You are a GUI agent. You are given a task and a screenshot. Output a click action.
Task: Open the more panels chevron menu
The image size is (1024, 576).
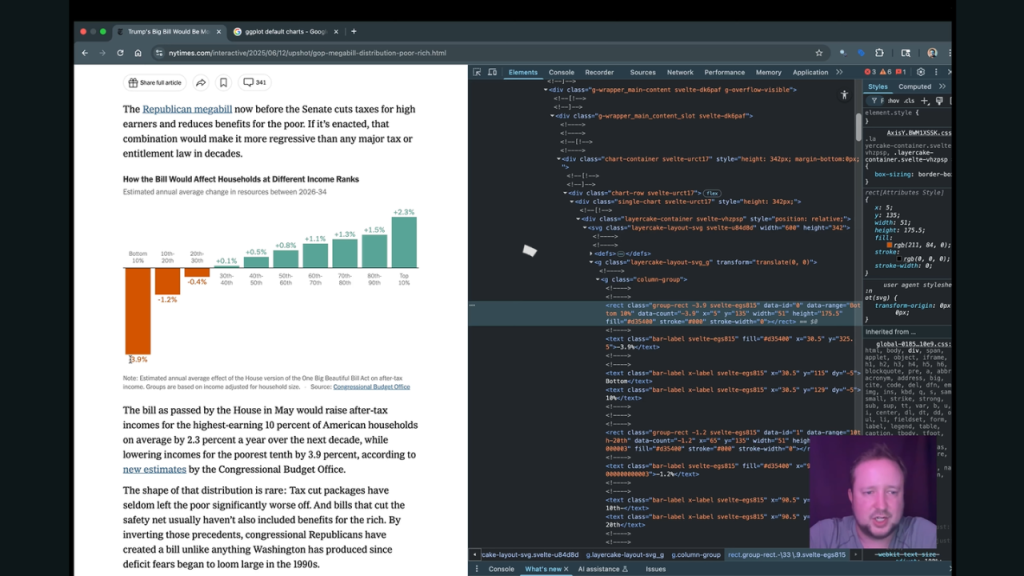click(x=838, y=71)
